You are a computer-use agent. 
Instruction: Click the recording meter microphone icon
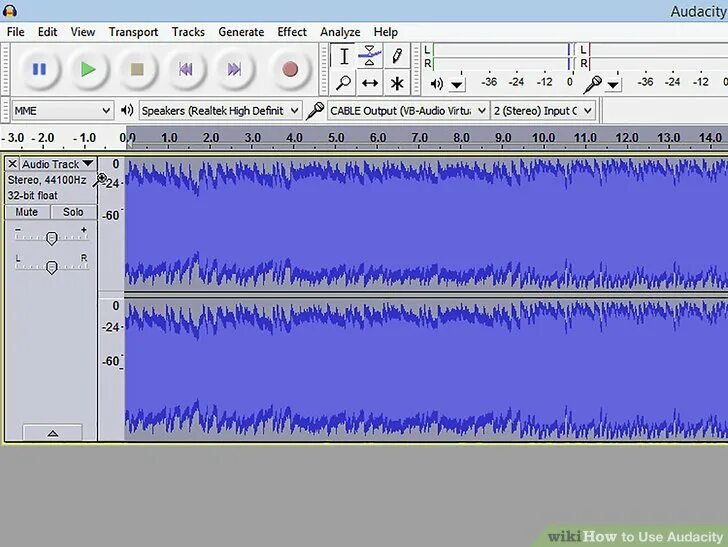click(x=592, y=85)
